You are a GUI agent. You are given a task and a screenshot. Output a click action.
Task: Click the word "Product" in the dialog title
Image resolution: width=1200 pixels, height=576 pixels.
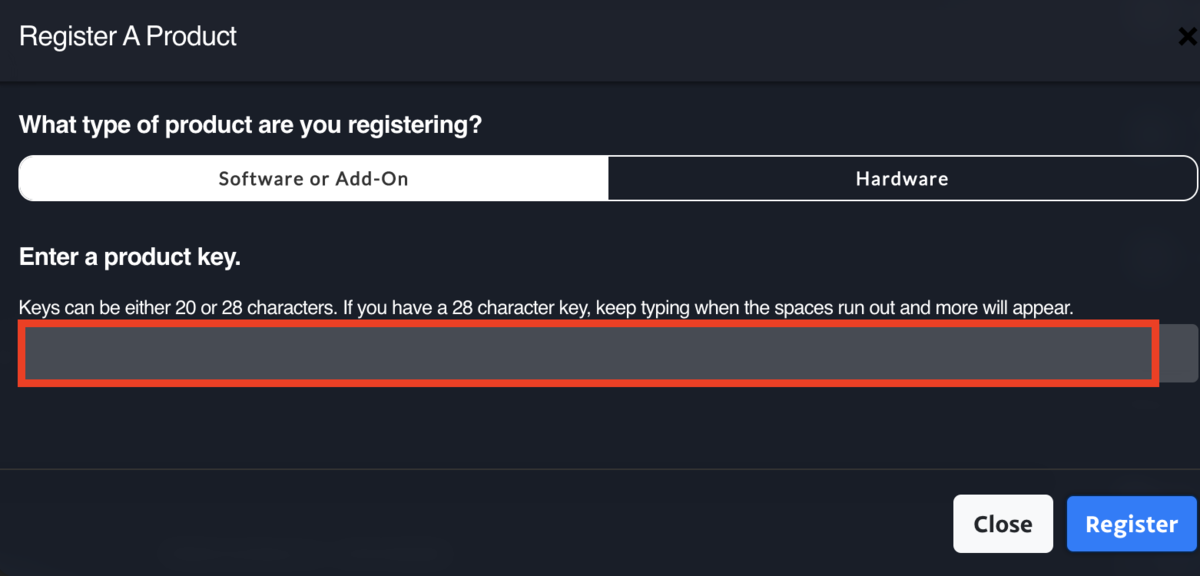(x=192, y=37)
